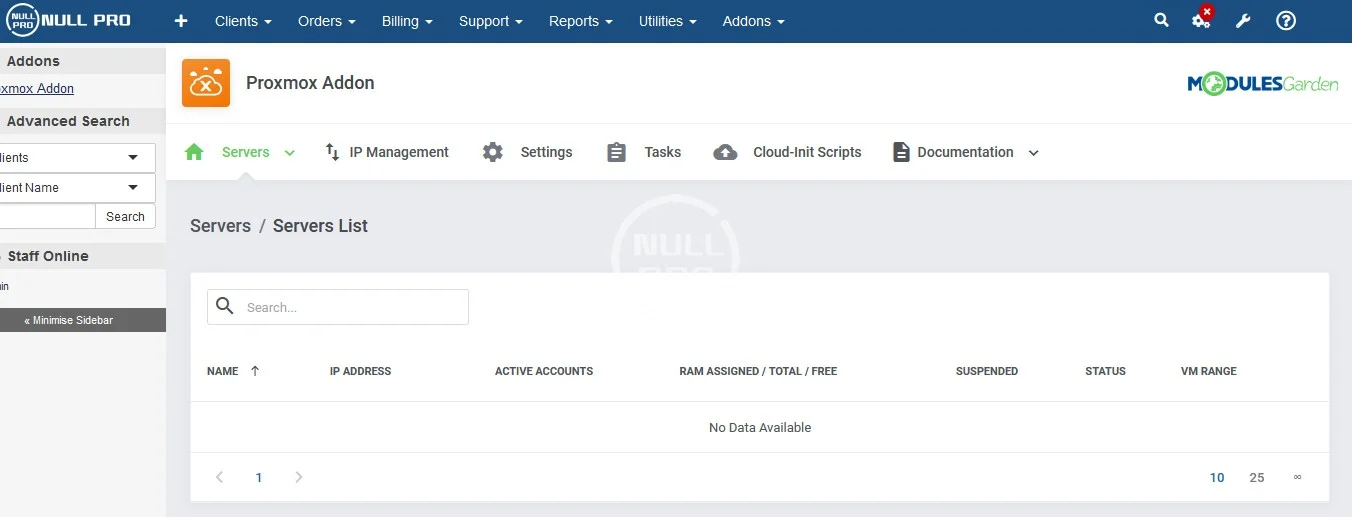1352x517 pixels.
Task: Sort the list by the Name column arrow
Action: [255, 371]
